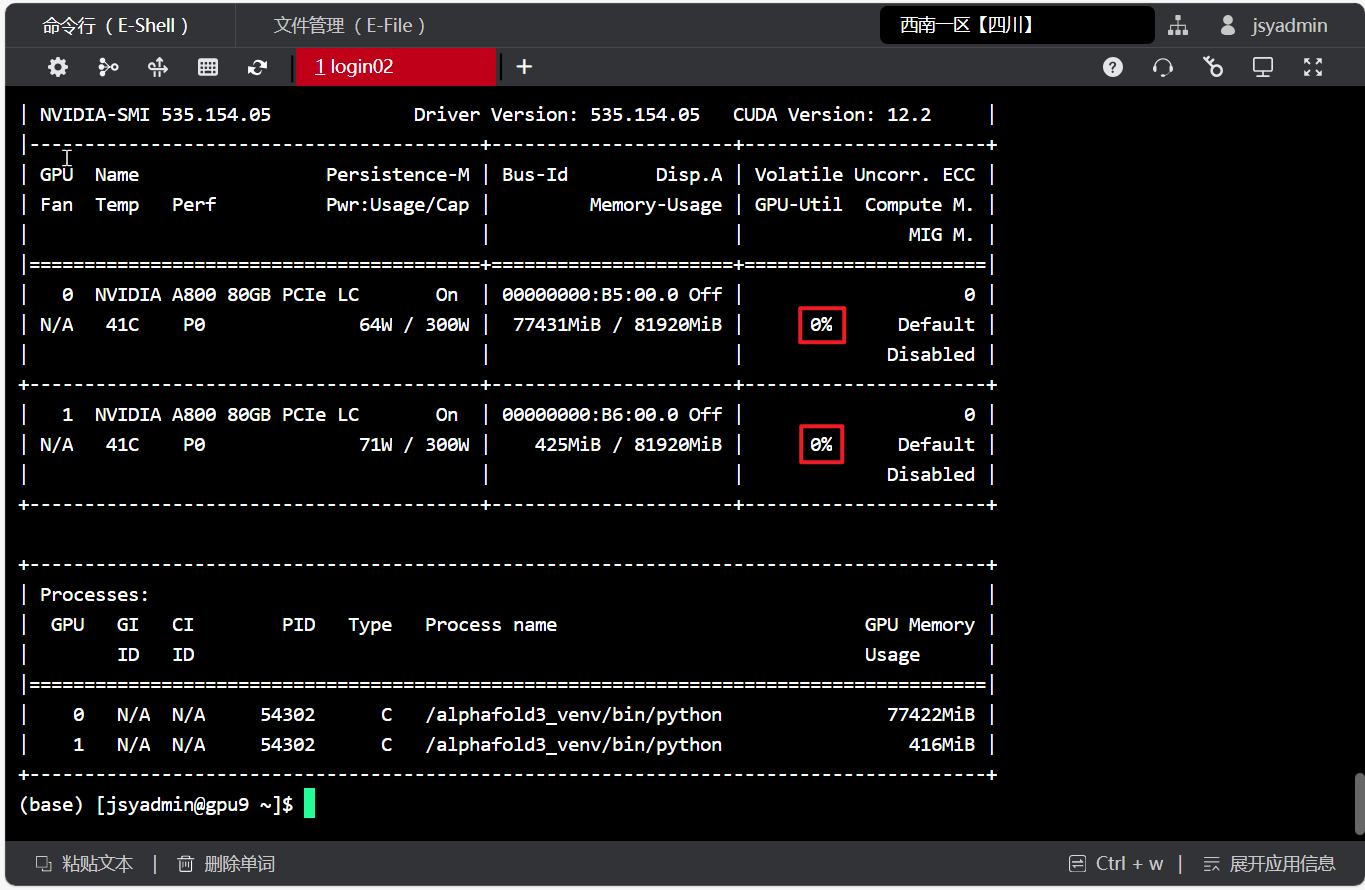Select the login02 terminal session tab
The width and height of the screenshot is (1365, 890).
point(395,67)
